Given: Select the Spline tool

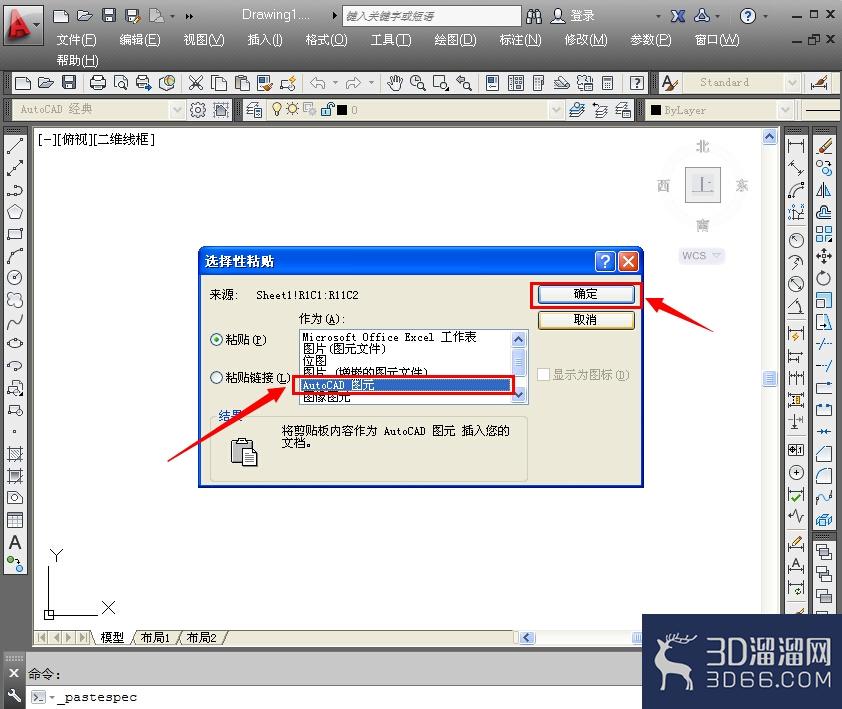Looking at the screenshot, I should pos(14,321).
